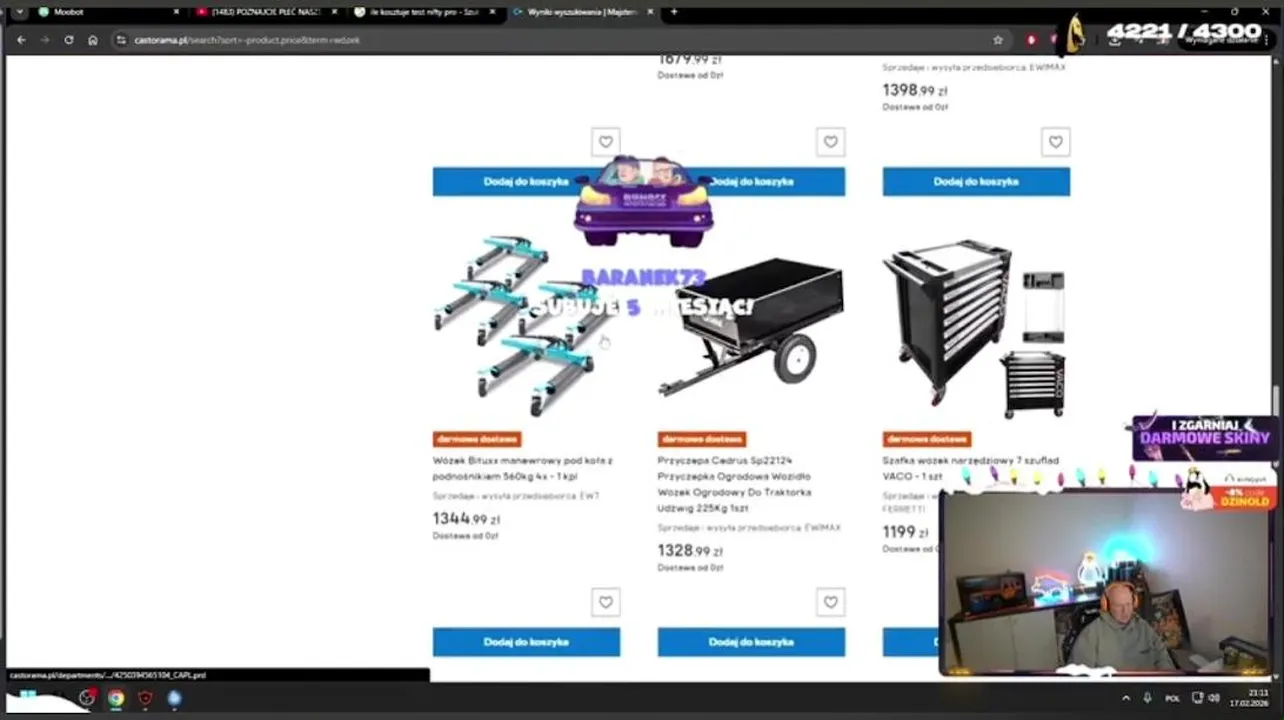The height and width of the screenshot is (720, 1284).
Task: Open the Przyczepa Cedrus trailer product image
Action: point(751,326)
